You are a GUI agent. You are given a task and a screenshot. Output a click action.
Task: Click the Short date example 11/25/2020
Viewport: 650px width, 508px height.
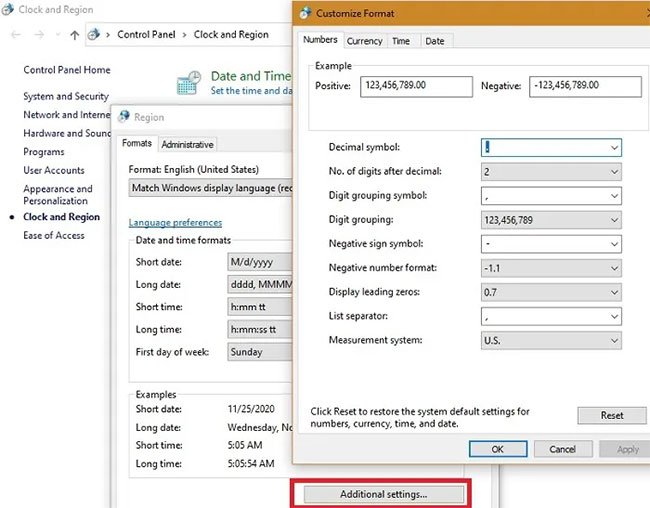[x=251, y=409]
